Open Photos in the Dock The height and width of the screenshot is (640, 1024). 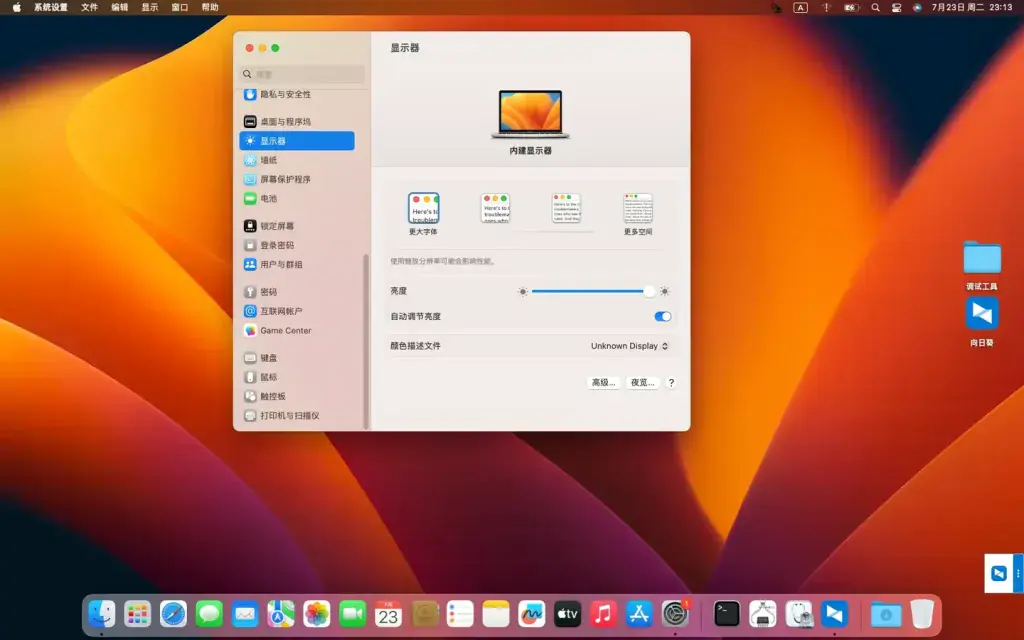317,614
